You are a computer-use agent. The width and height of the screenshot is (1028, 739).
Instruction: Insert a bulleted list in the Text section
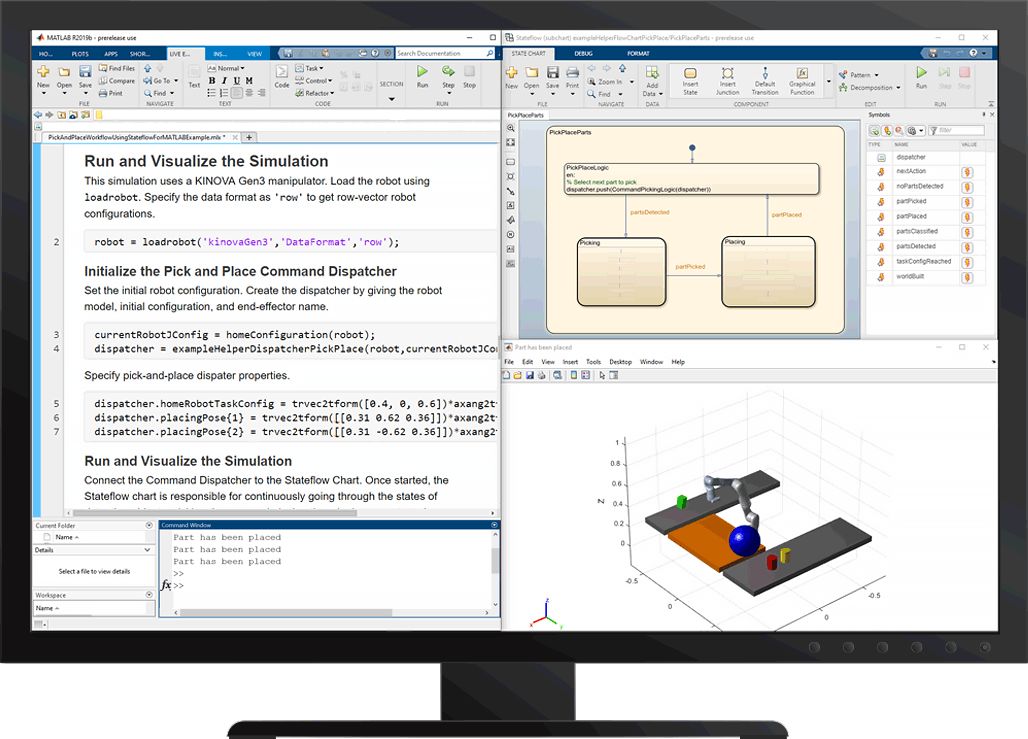[212, 93]
